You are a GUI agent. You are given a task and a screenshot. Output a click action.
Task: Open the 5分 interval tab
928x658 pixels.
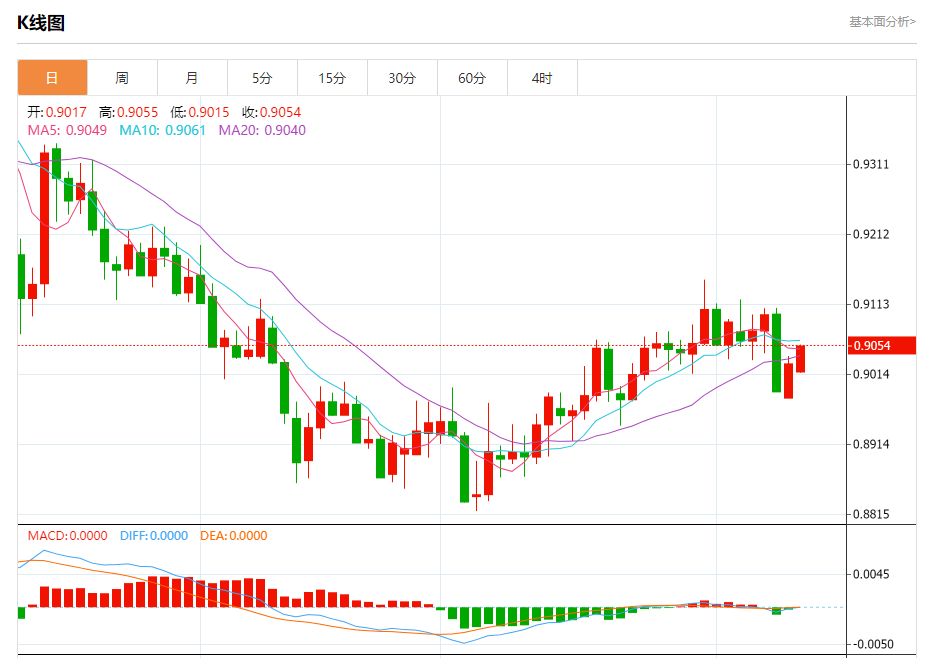262,78
